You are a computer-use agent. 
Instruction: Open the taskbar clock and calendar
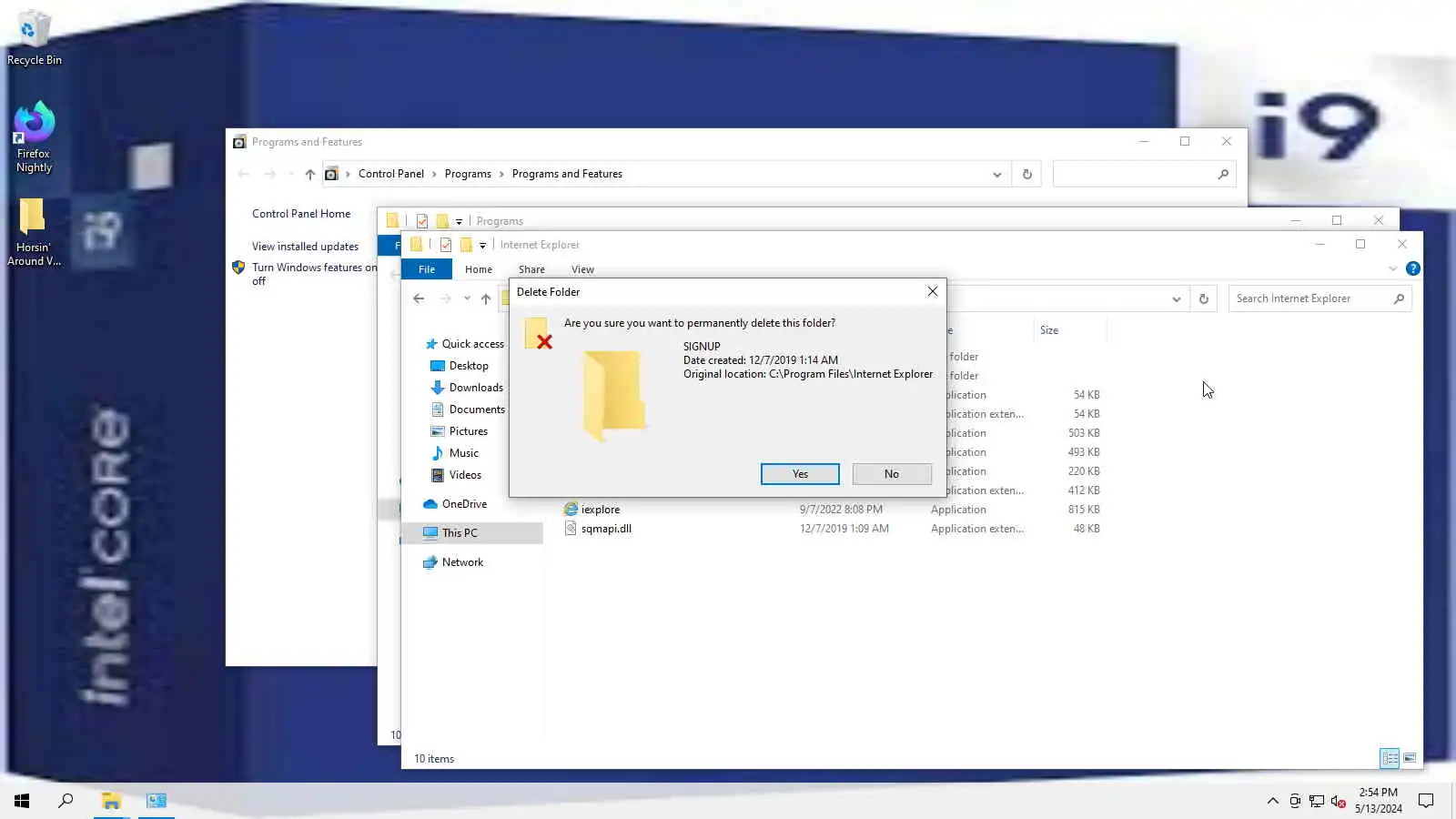coord(1378,801)
